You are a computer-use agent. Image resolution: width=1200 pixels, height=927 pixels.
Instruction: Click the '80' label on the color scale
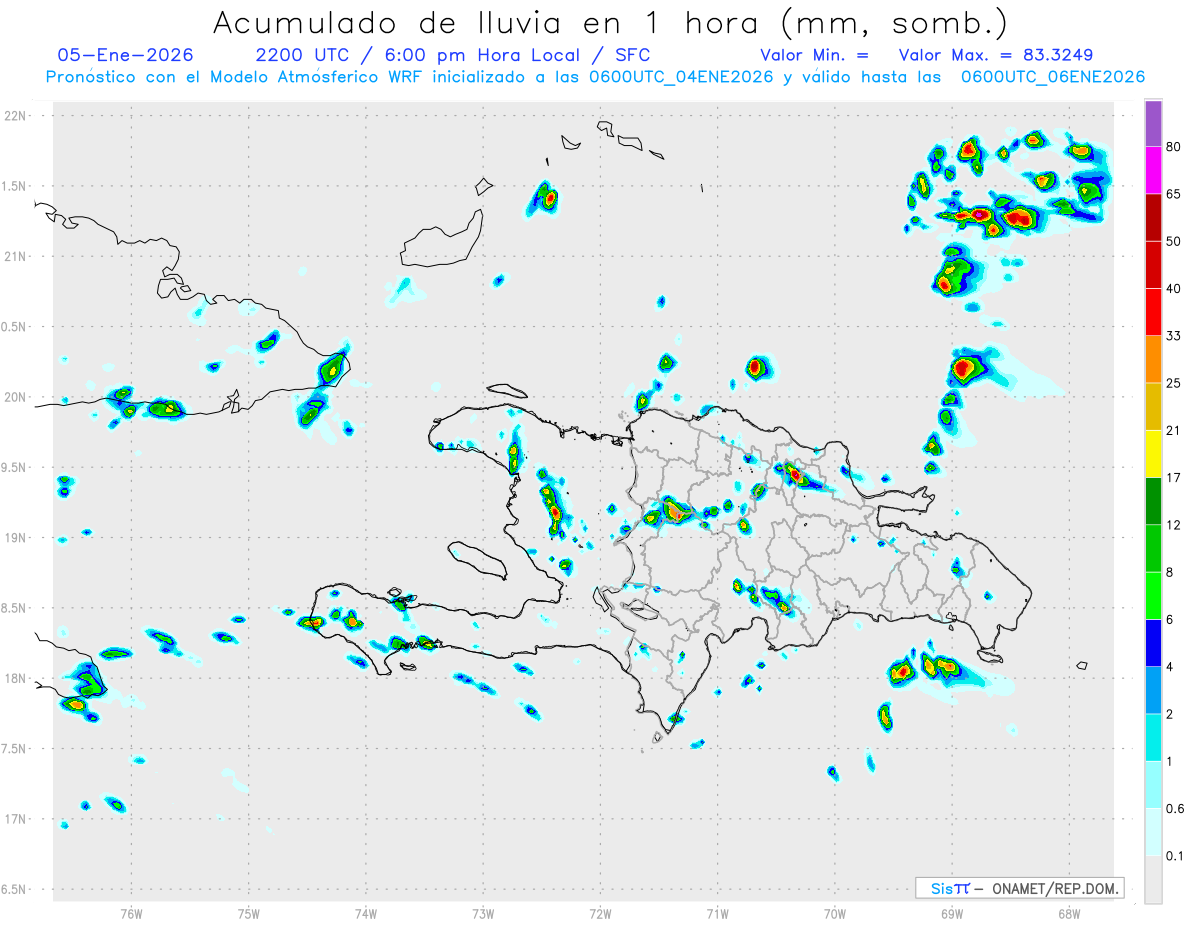point(1174,147)
